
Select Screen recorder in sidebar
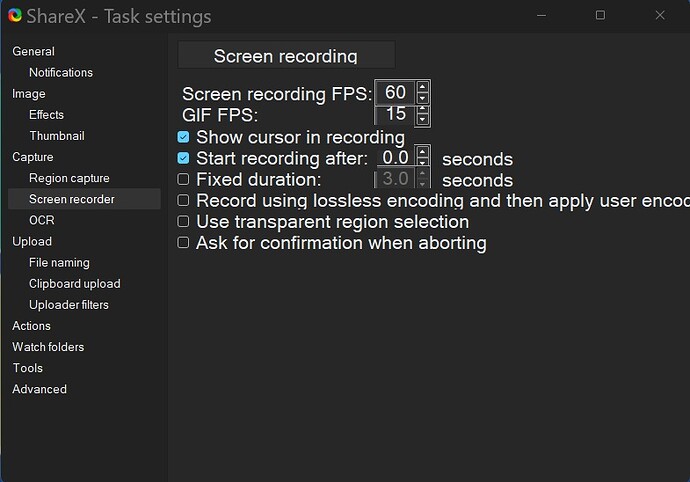click(84, 199)
